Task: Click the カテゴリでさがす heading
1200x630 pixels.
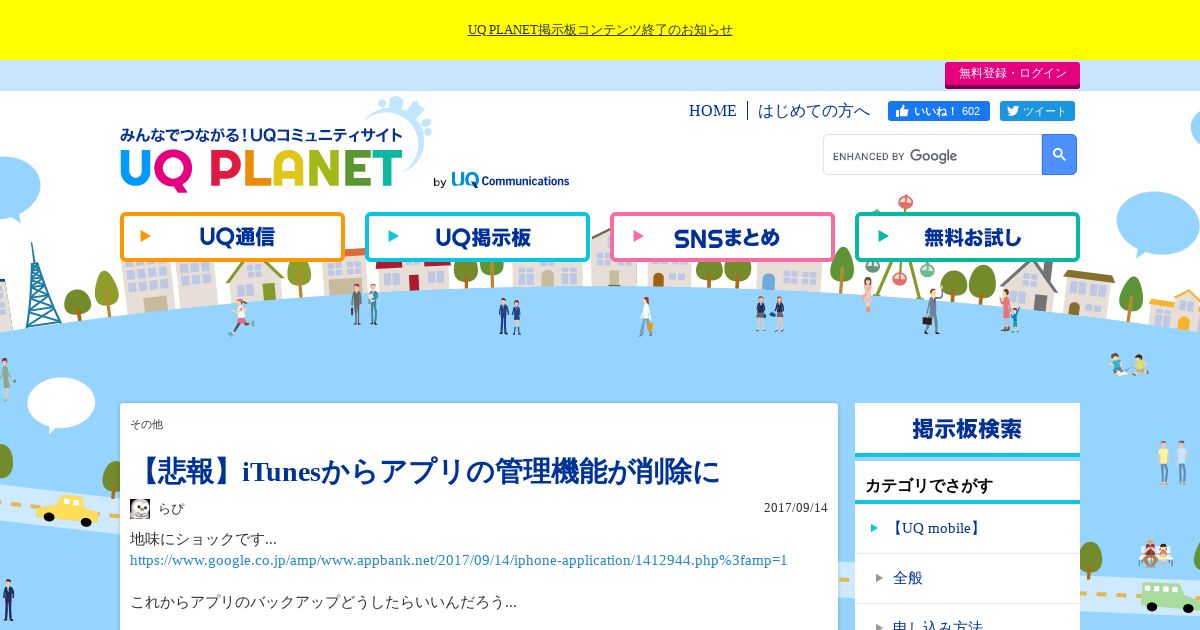Action: coord(929,486)
